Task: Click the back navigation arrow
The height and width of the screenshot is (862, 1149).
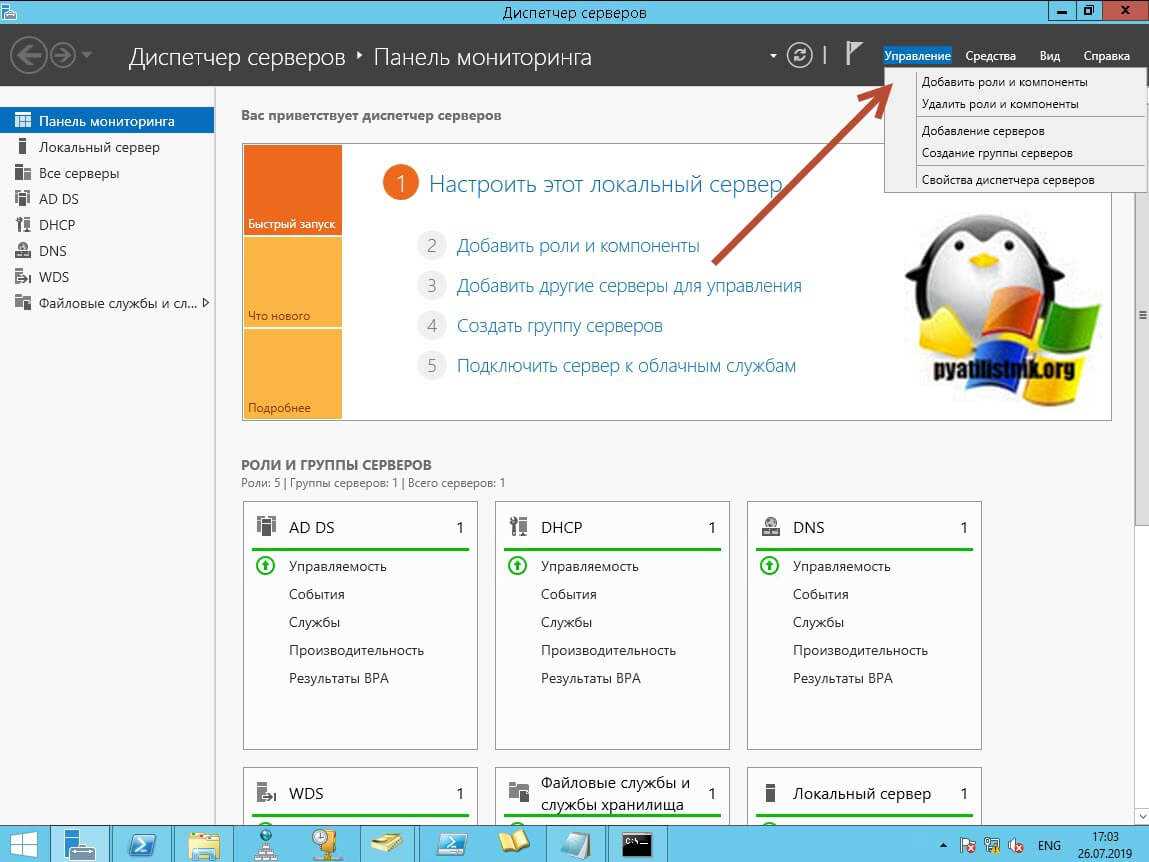Action: (x=30, y=56)
